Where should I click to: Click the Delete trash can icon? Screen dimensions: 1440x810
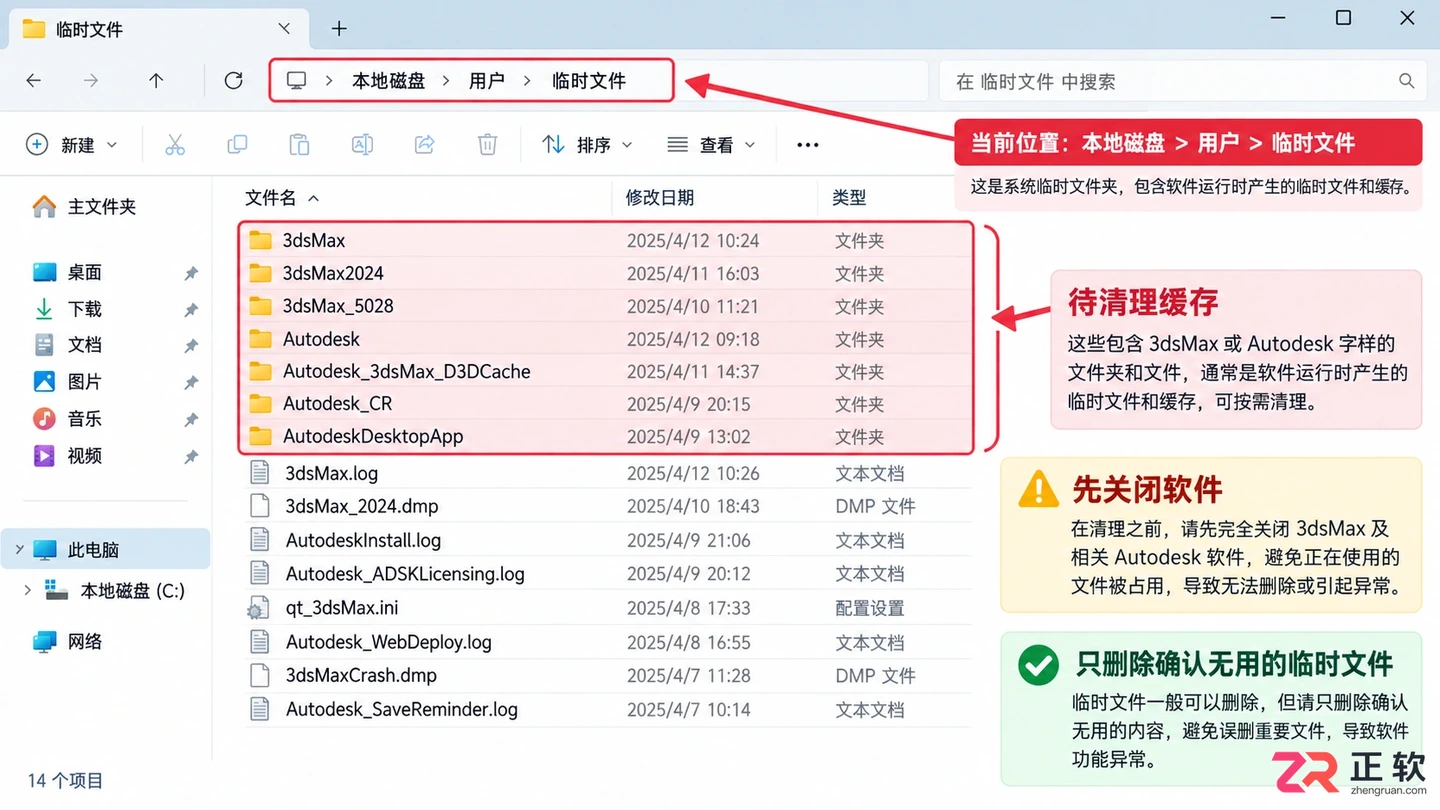coord(487,145)
